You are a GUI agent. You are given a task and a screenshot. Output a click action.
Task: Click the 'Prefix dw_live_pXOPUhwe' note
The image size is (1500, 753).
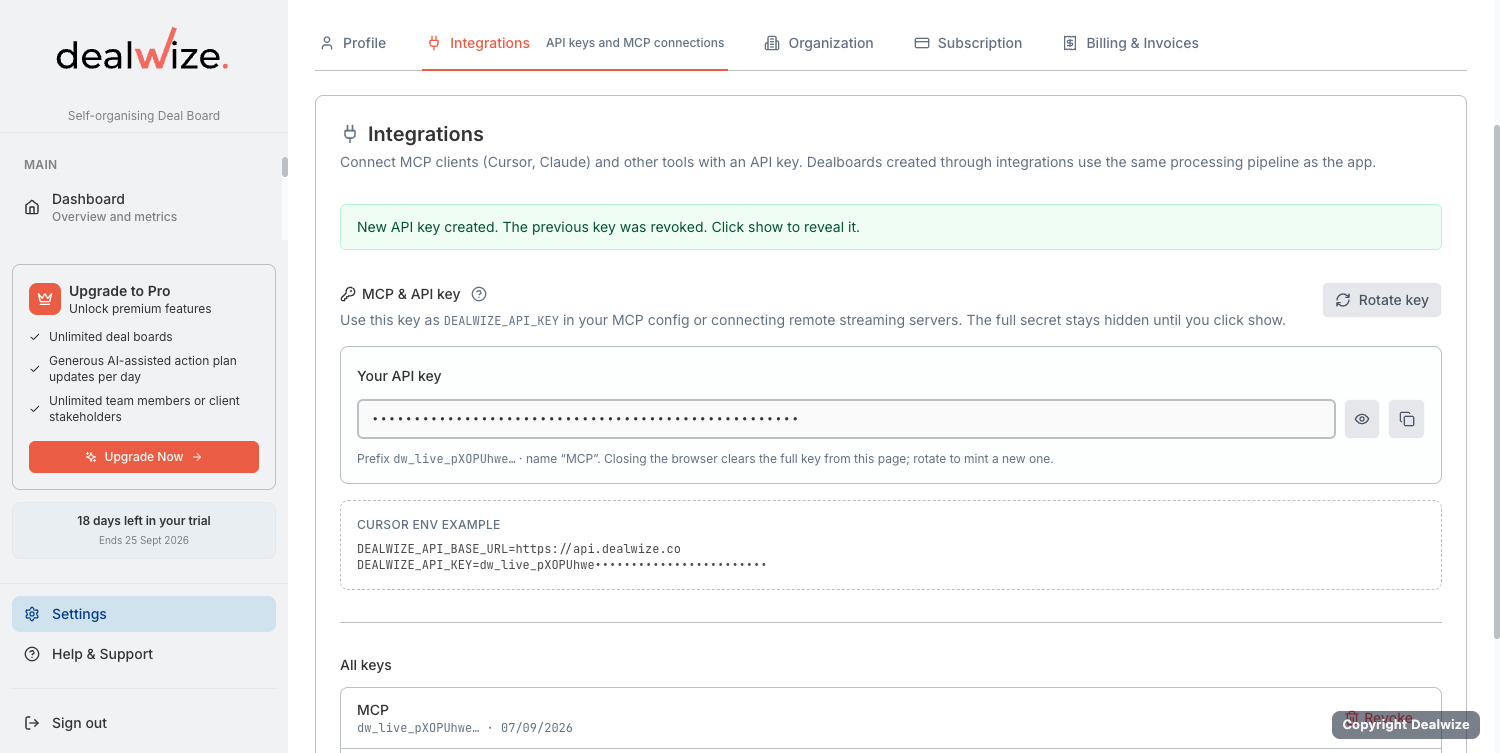coord(705,459)
